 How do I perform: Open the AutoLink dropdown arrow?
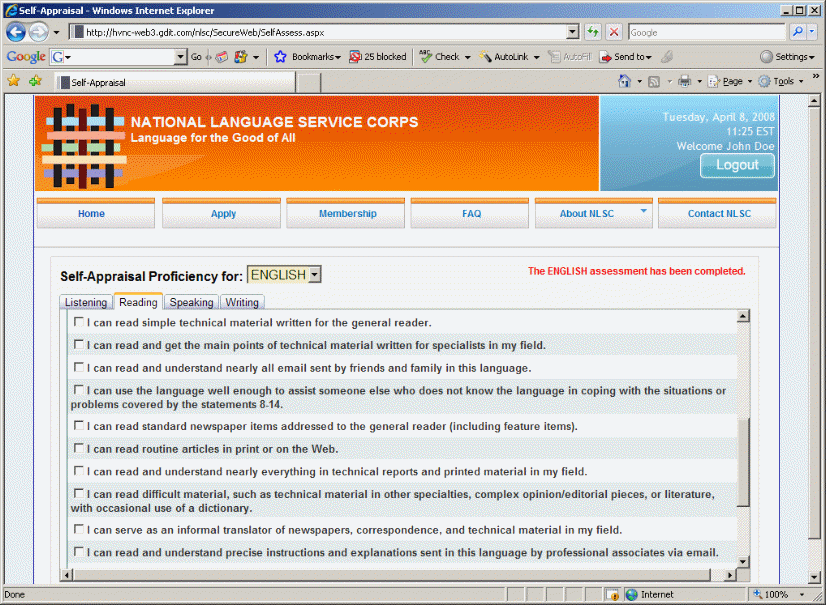[536, 57]
